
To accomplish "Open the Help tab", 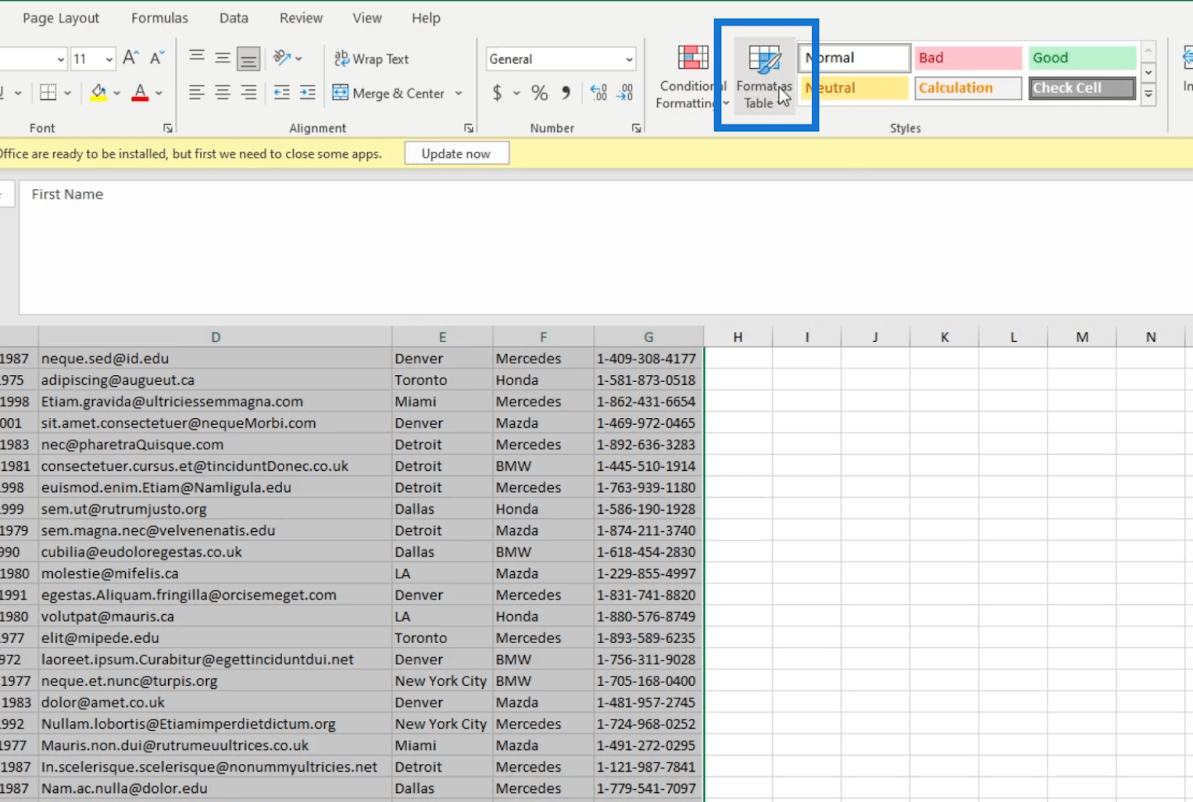I will [x=426, y=18].
